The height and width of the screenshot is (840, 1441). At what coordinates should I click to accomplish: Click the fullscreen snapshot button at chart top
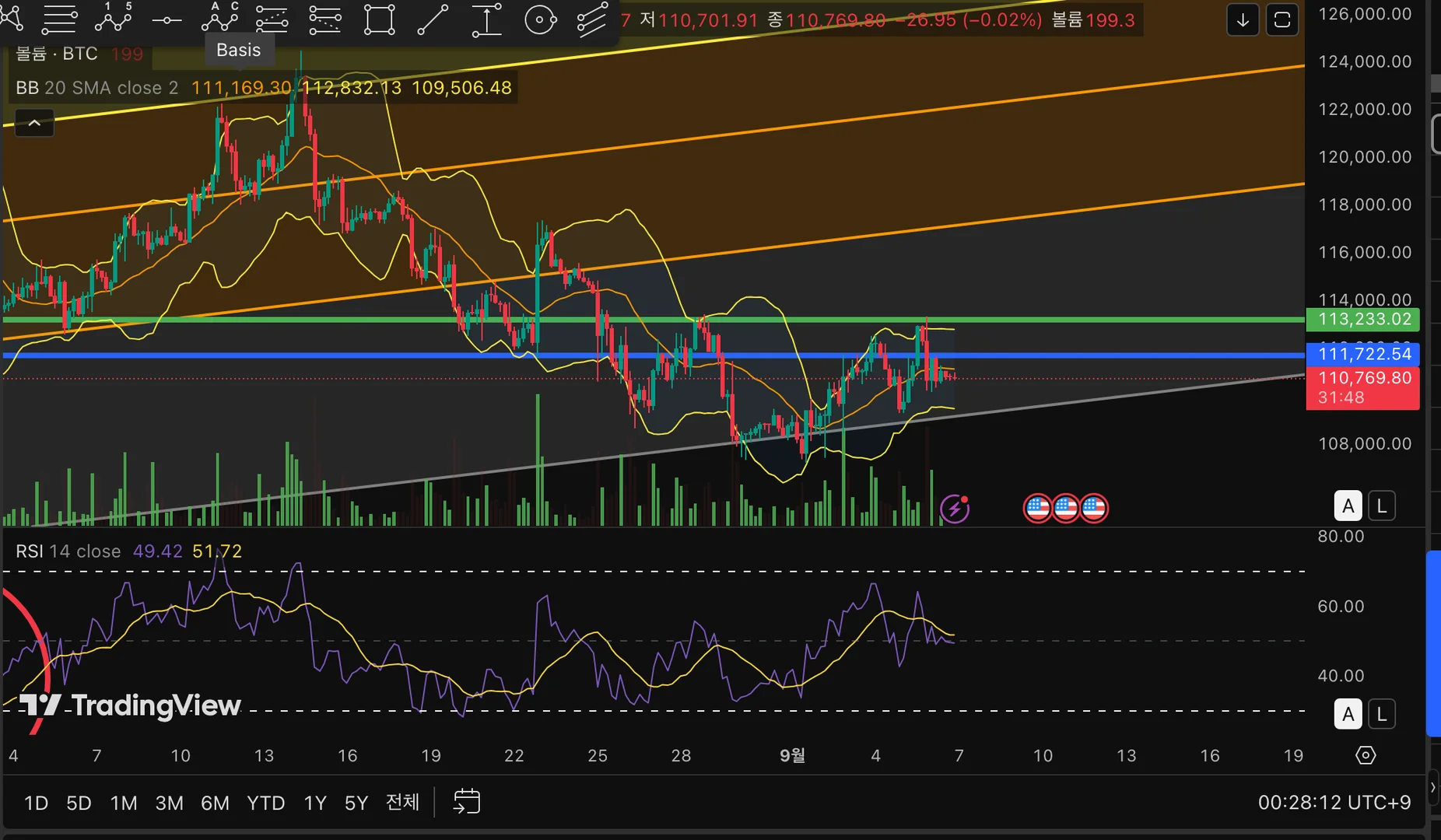(x=1282, y=20)
